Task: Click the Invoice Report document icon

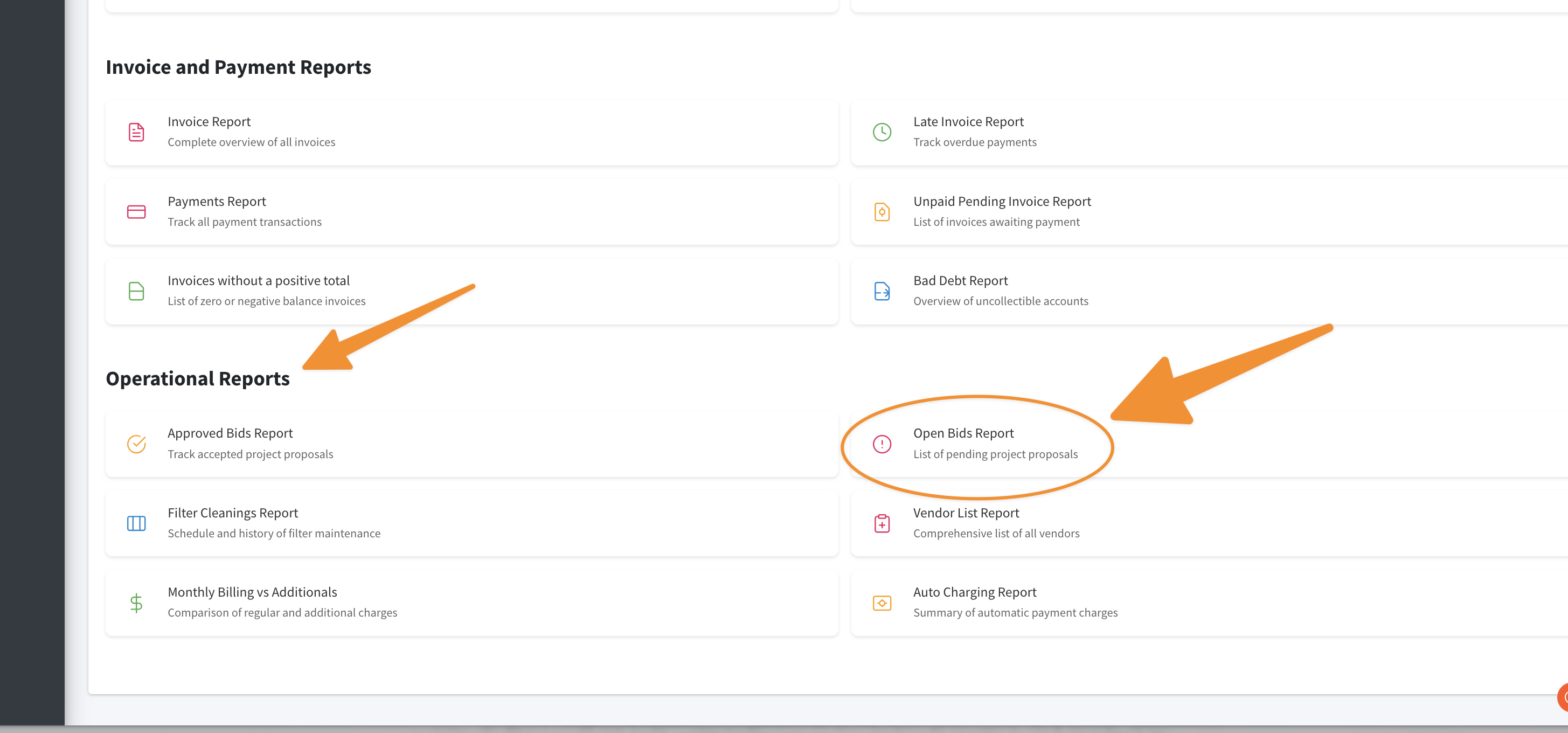Action: tap(136, 132)
